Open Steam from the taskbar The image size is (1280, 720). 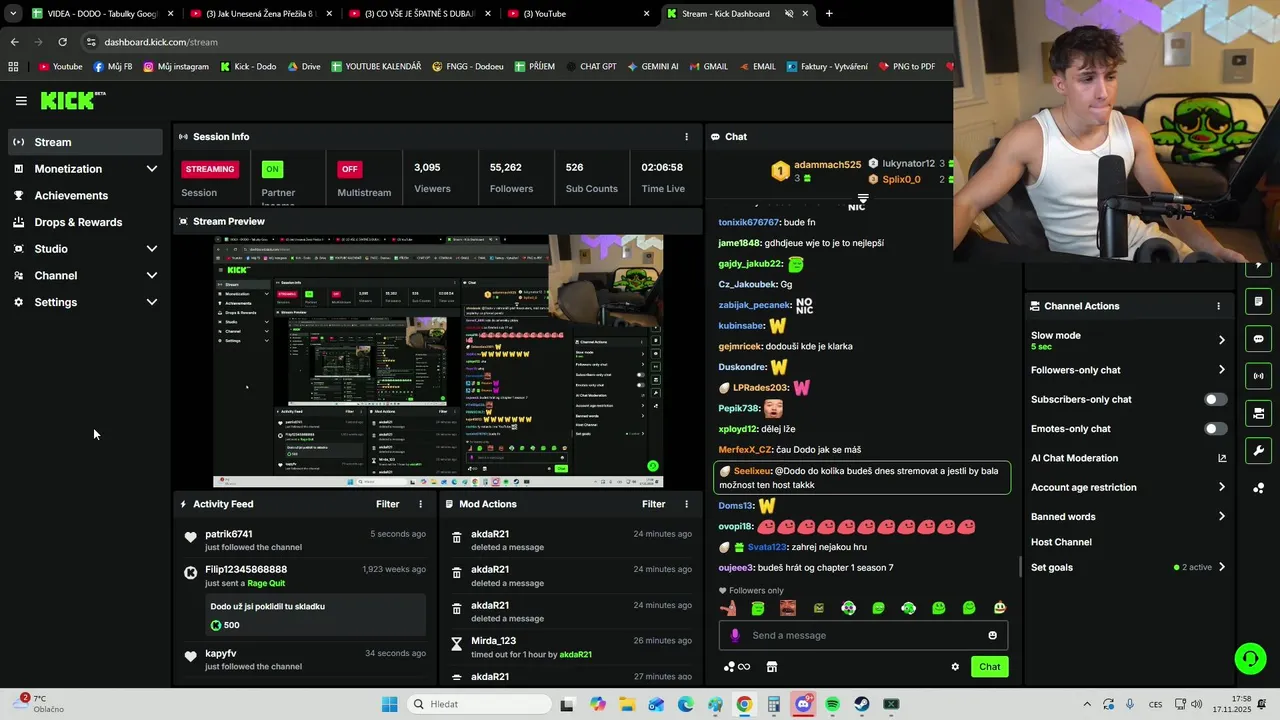coord(861,704)
